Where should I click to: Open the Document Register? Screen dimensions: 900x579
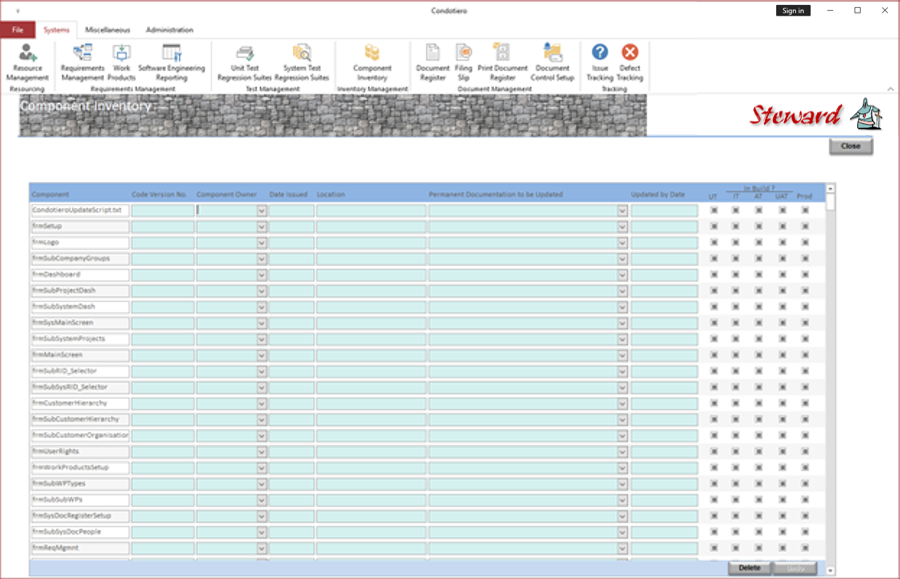(x=433, y=63)
